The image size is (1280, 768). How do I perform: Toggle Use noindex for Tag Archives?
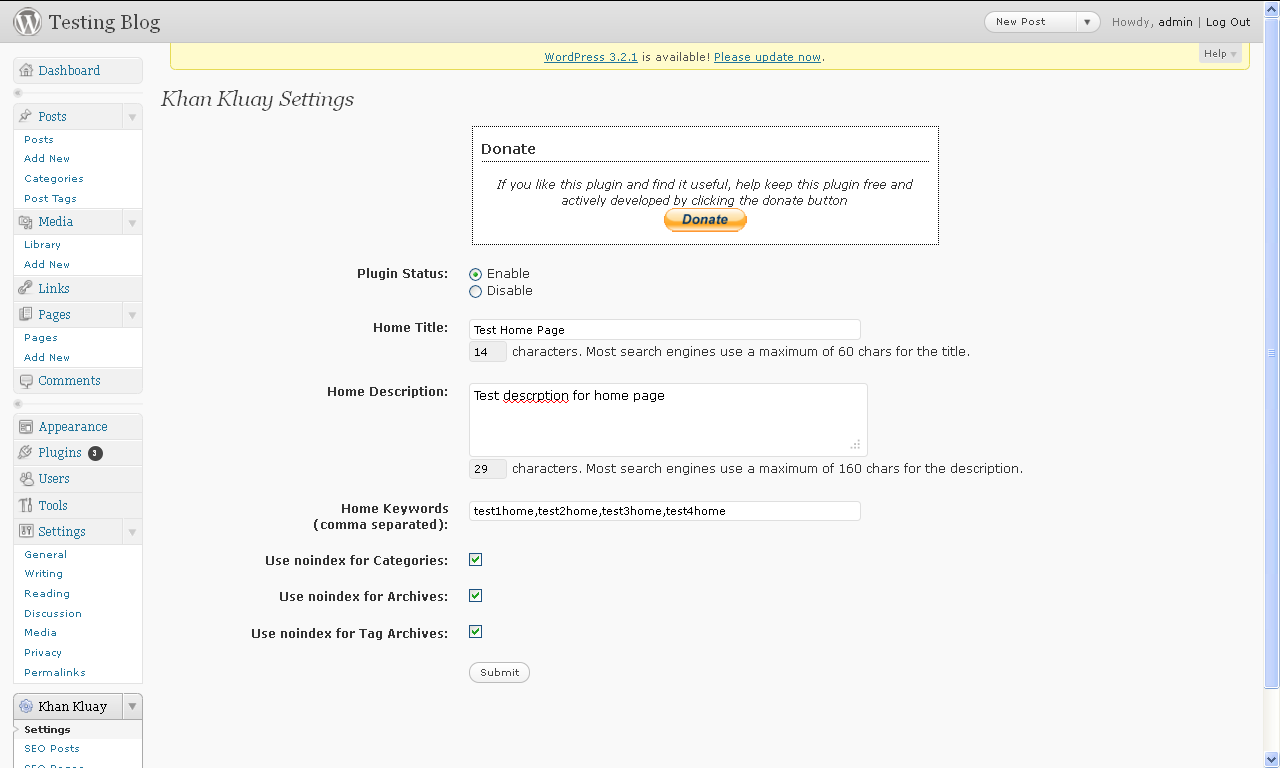(476, 632)
